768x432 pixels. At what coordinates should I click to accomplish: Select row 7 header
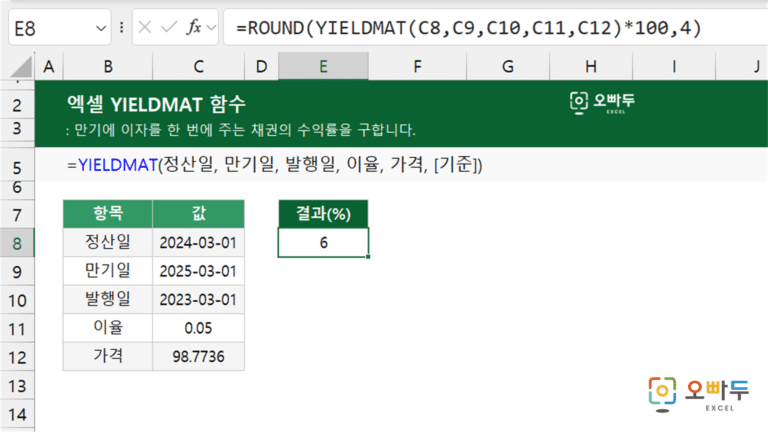point(17,215)
